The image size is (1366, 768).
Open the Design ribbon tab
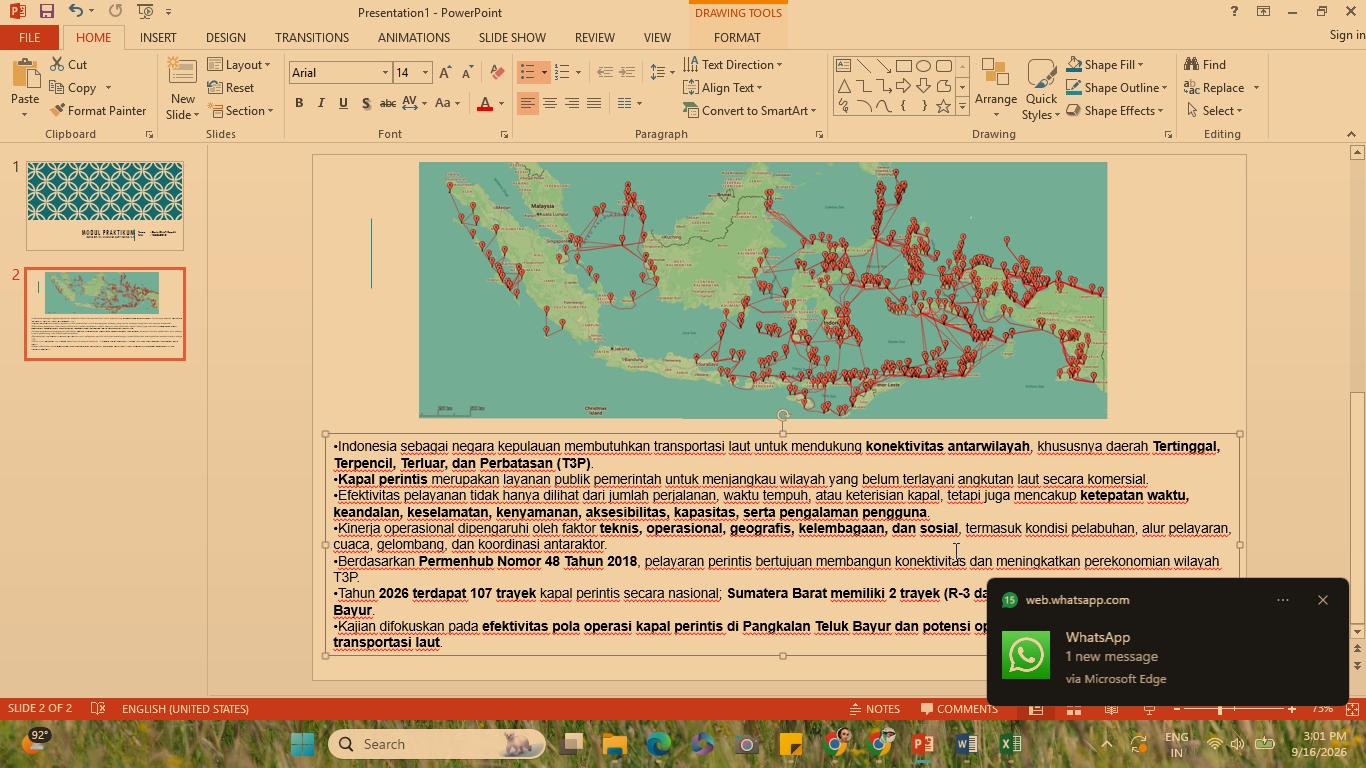[226, 37]
